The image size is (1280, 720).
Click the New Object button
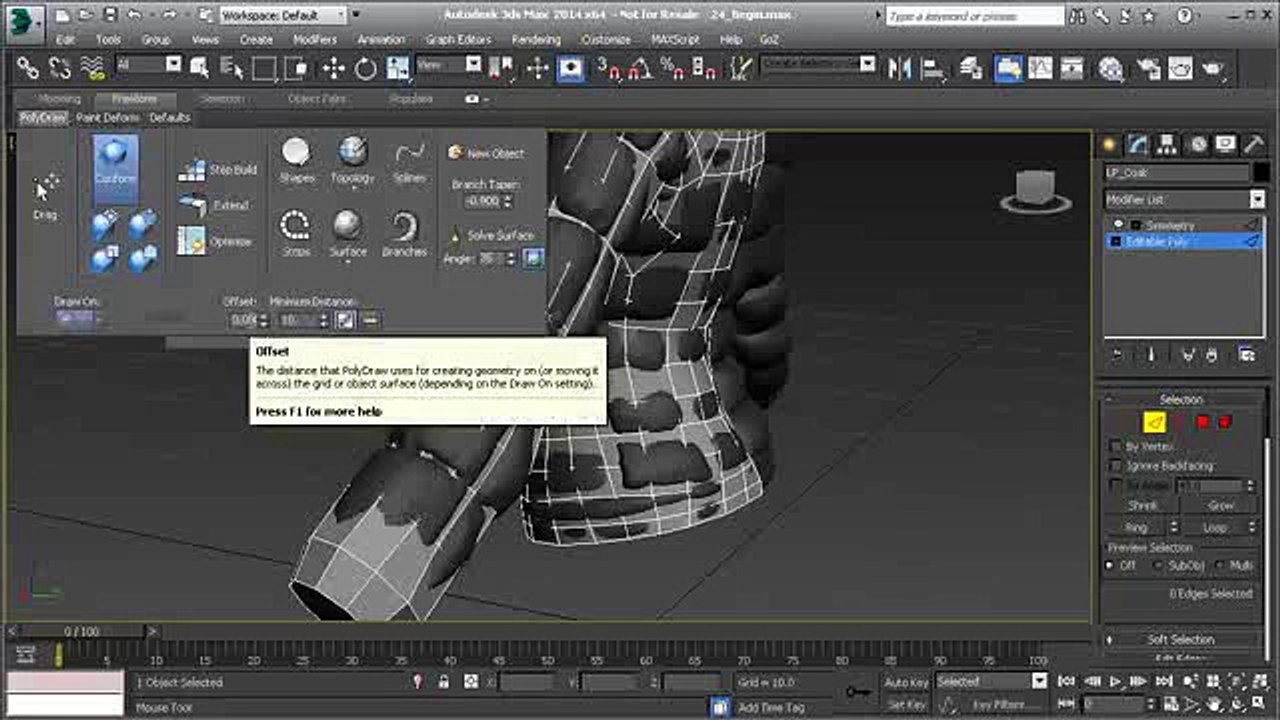point(486,153)
